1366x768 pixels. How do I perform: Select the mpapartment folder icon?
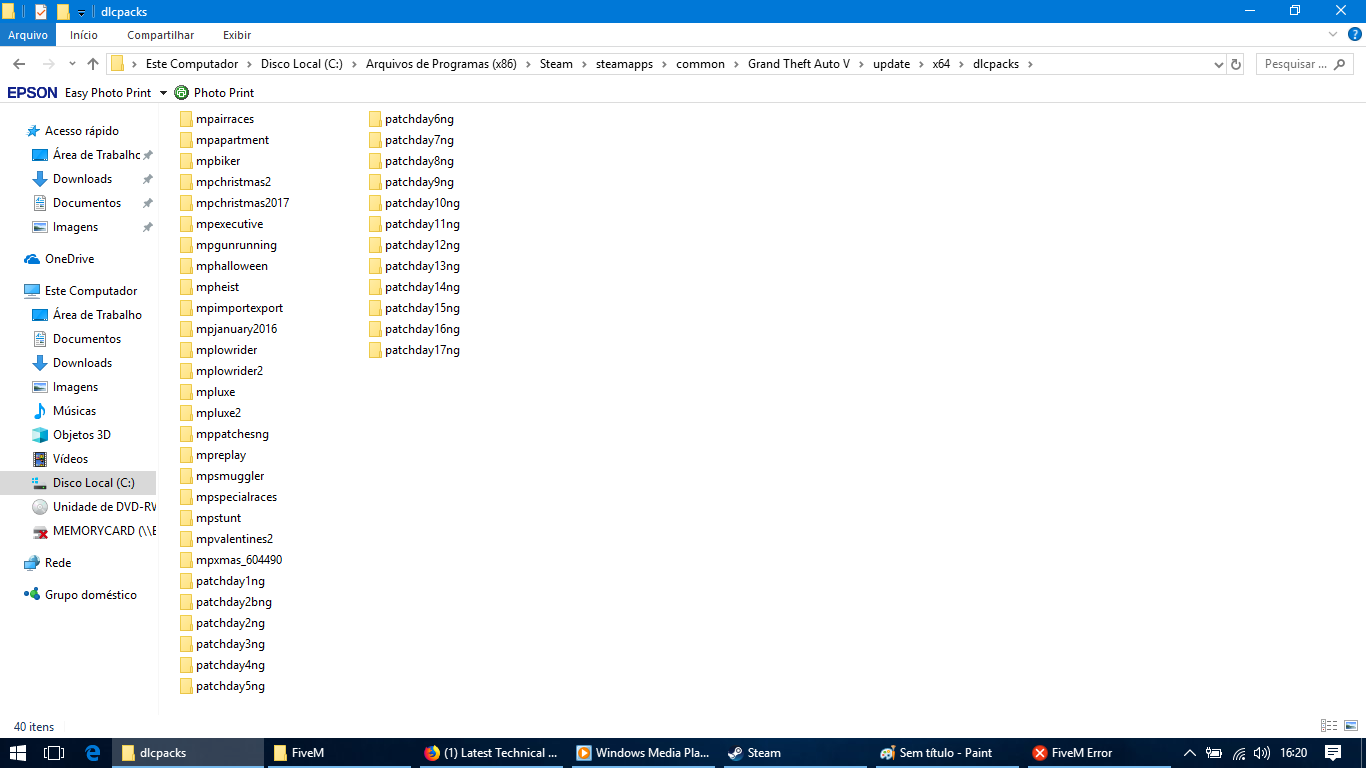pos(186,140)
